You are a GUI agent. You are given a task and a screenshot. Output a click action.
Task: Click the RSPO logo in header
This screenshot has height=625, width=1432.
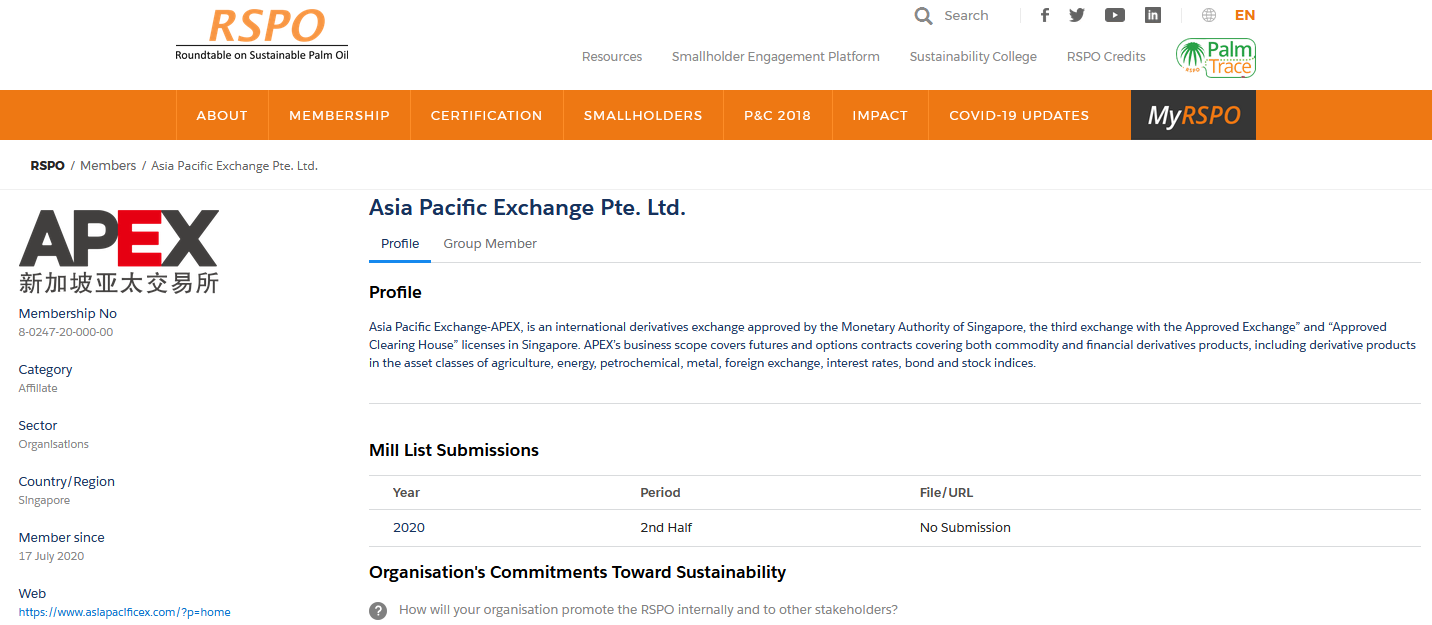tap(262, 34)
